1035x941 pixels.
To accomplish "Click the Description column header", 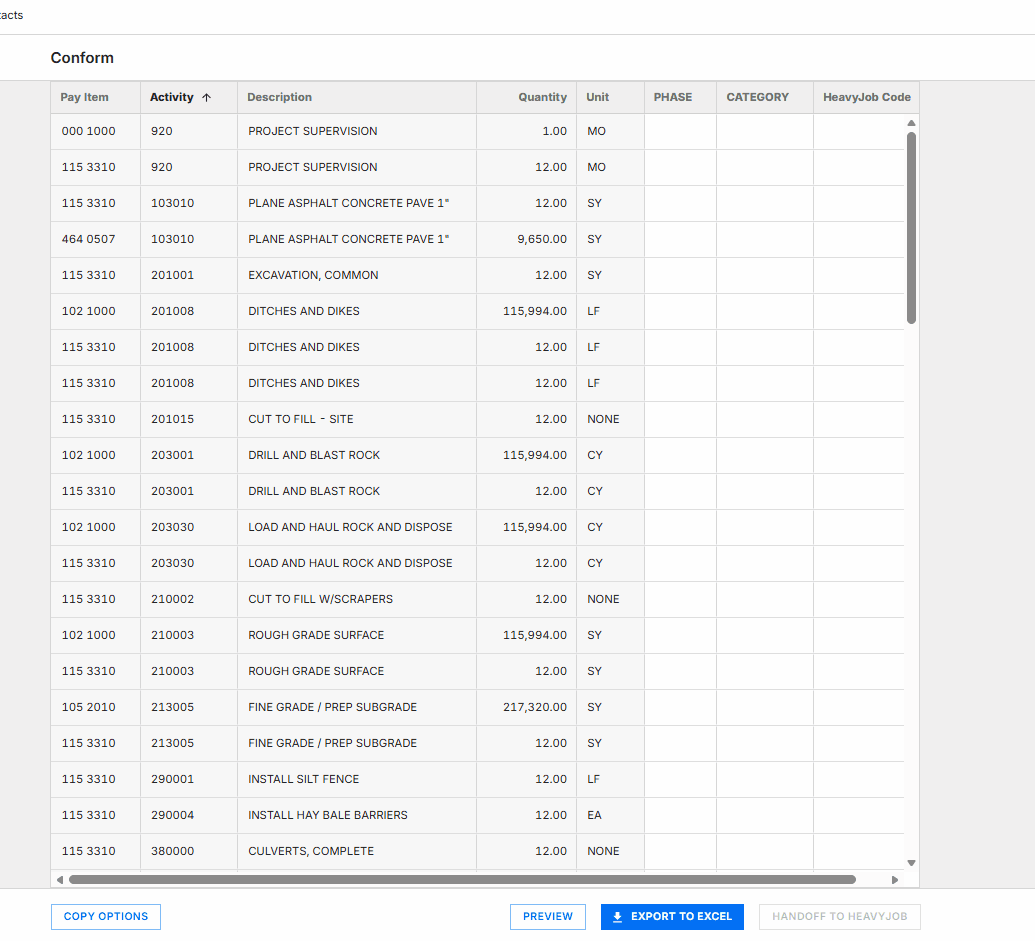I will tap(279, 97).
